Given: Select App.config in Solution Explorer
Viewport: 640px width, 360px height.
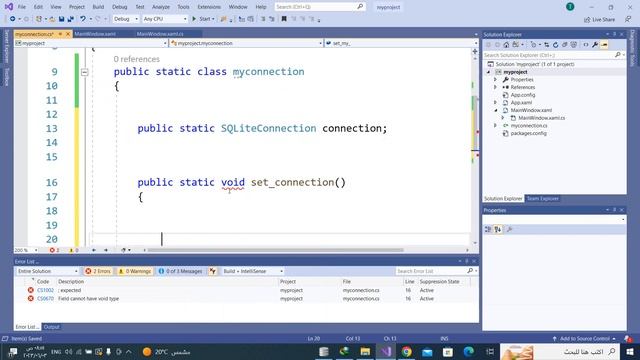Looking at the screenshot, I should 522,95.
